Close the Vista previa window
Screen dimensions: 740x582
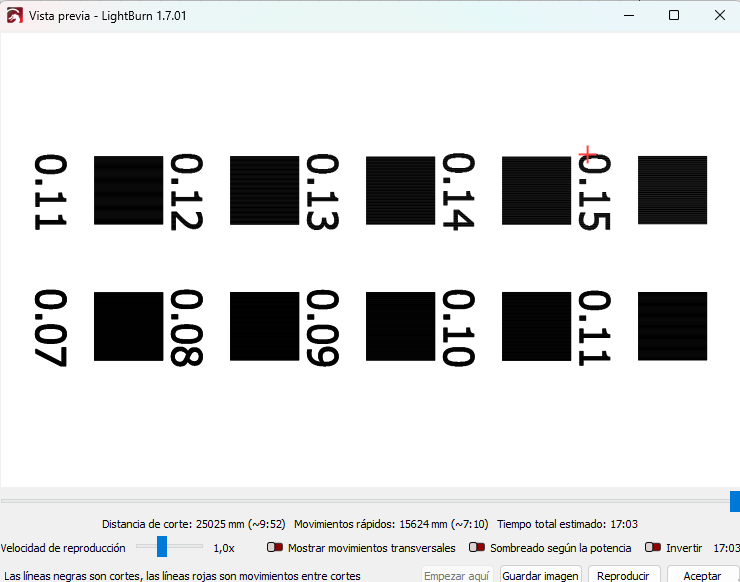tap(720, 15)
